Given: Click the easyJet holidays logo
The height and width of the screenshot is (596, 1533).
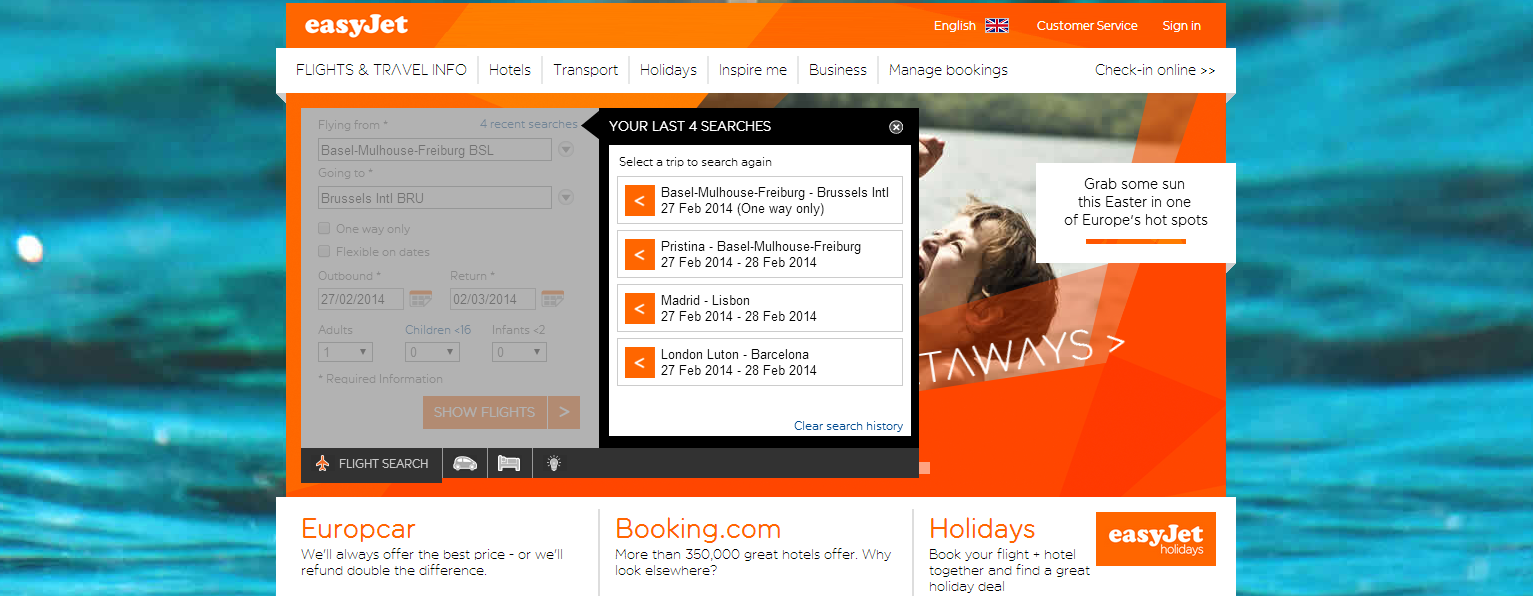Looking at the screenshot, I should click(x=1156, y=539).
